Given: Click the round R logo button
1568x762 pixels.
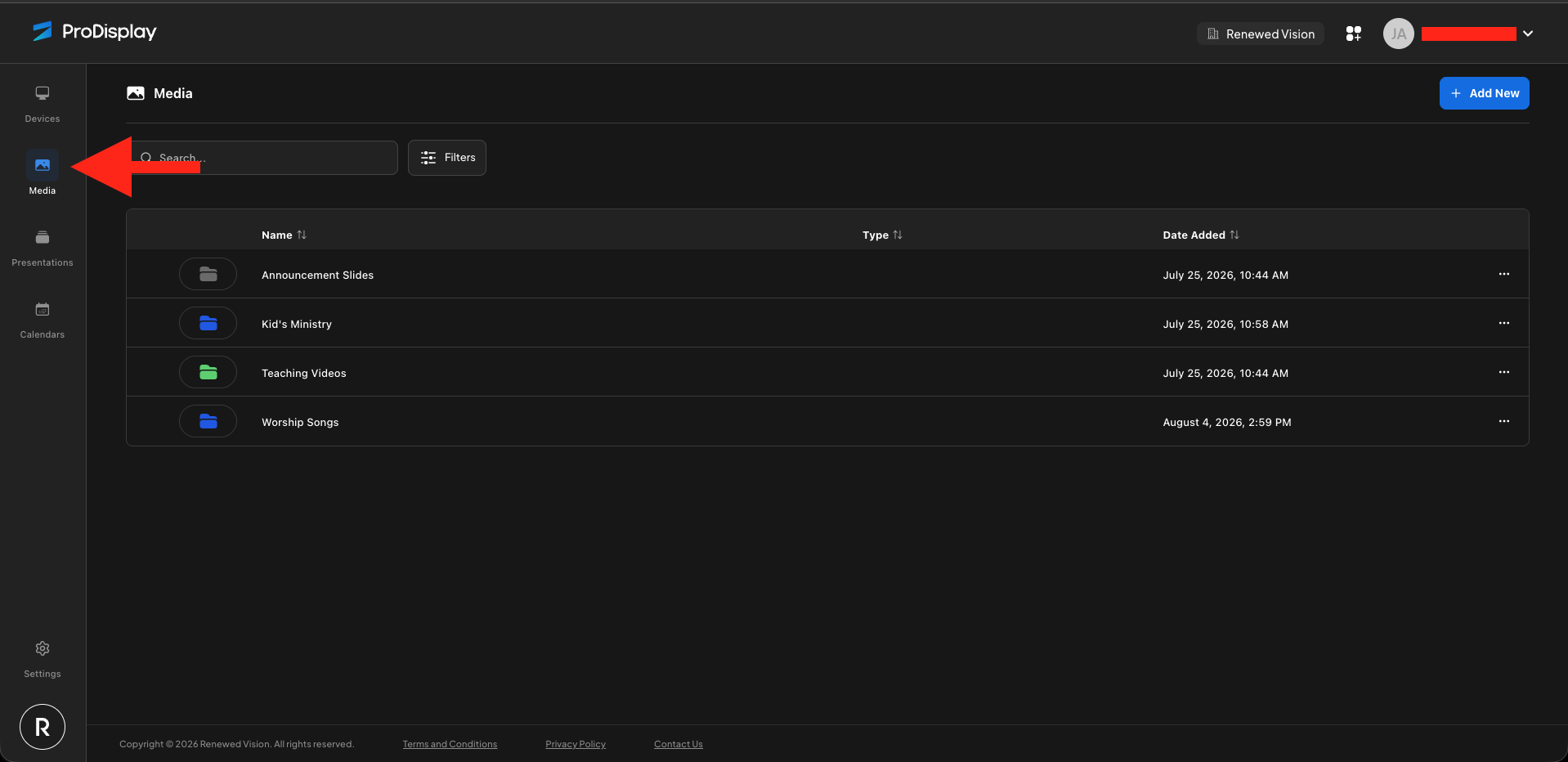Looking at the screenshot, I should (x=43, y=727).
